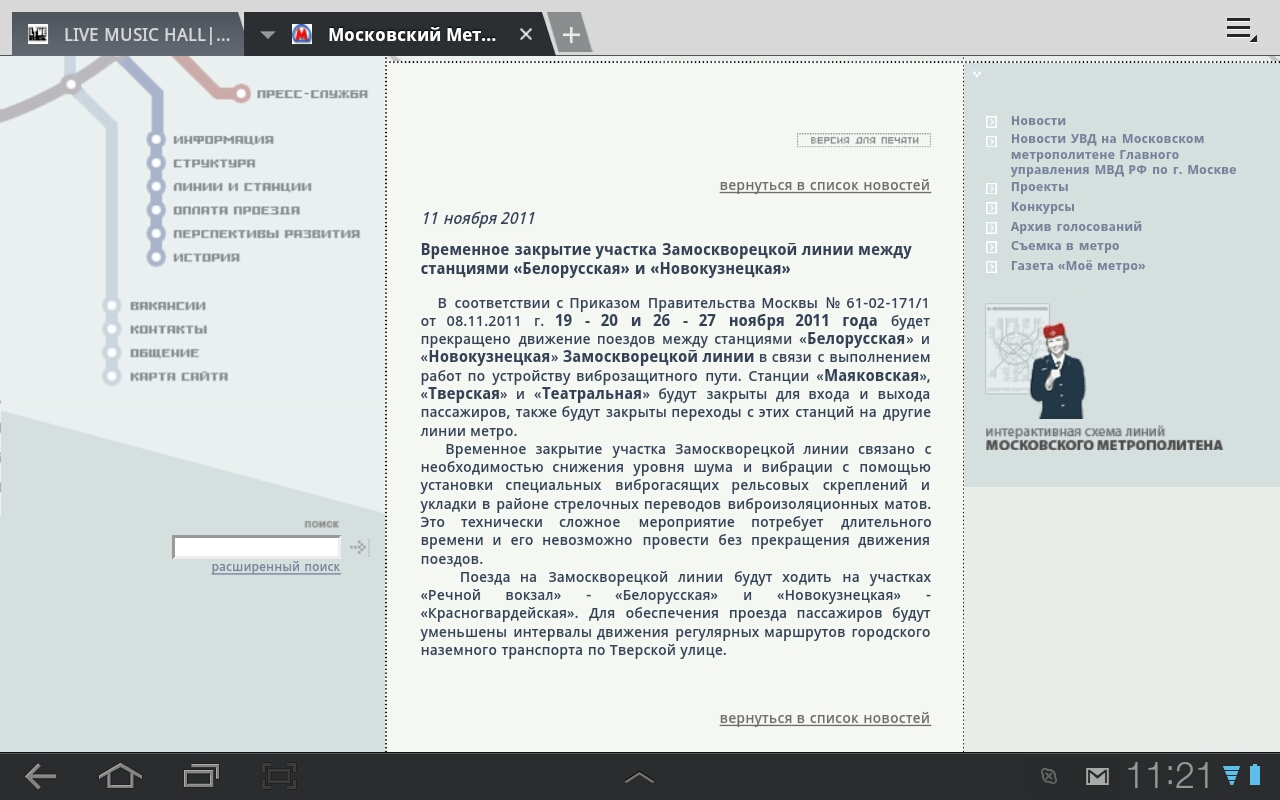Screen dimensions: 1280x800
Task: Open интерактивная схема линий Московского метрополитена caption
Action: click(1104, 438)
